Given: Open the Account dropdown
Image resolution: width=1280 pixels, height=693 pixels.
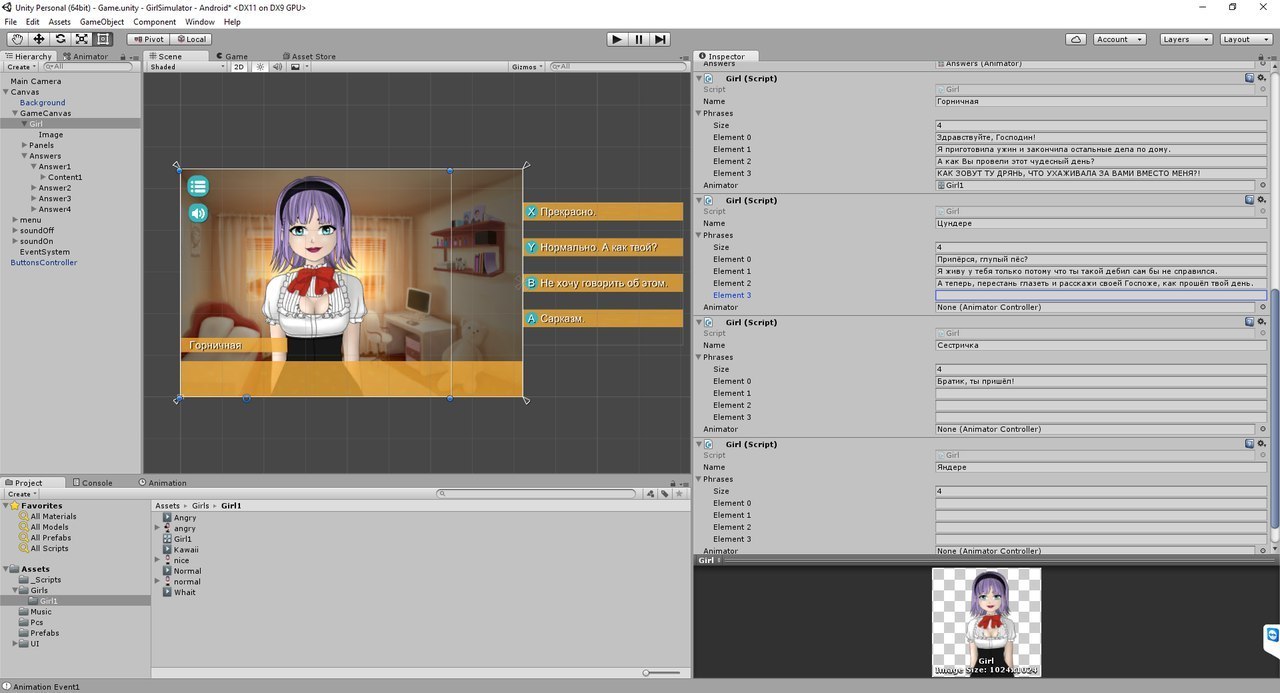Looking at the screenshot, I should [x=1118, y=39].
